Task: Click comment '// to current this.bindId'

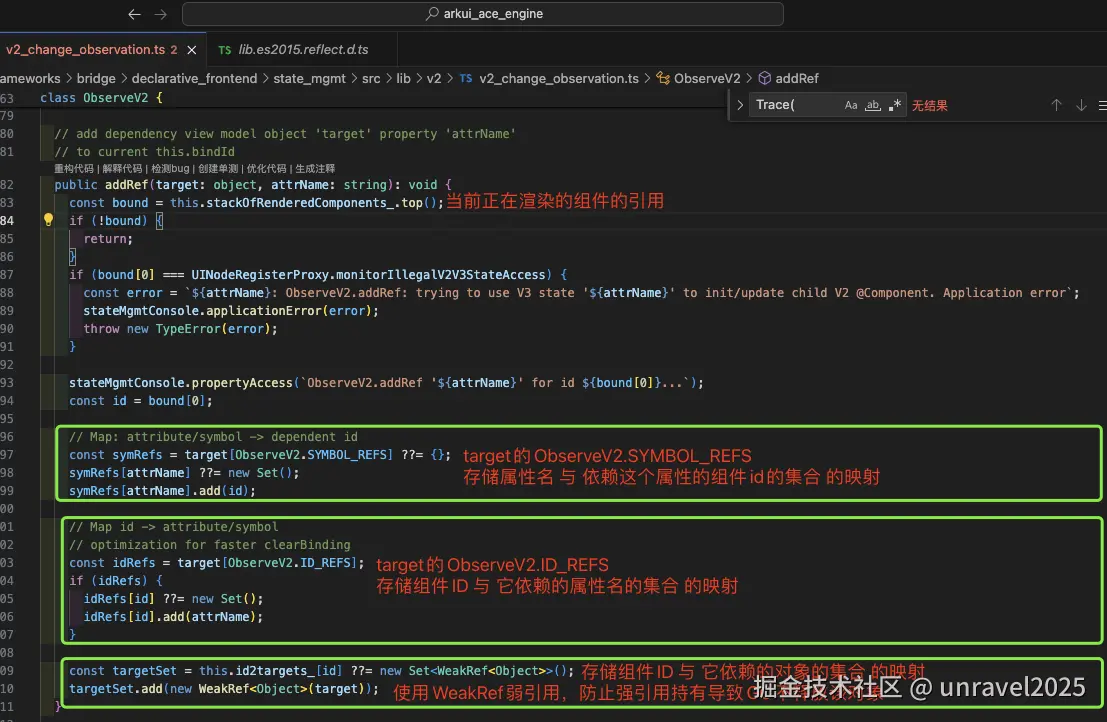Action: [x=145, y=152]
